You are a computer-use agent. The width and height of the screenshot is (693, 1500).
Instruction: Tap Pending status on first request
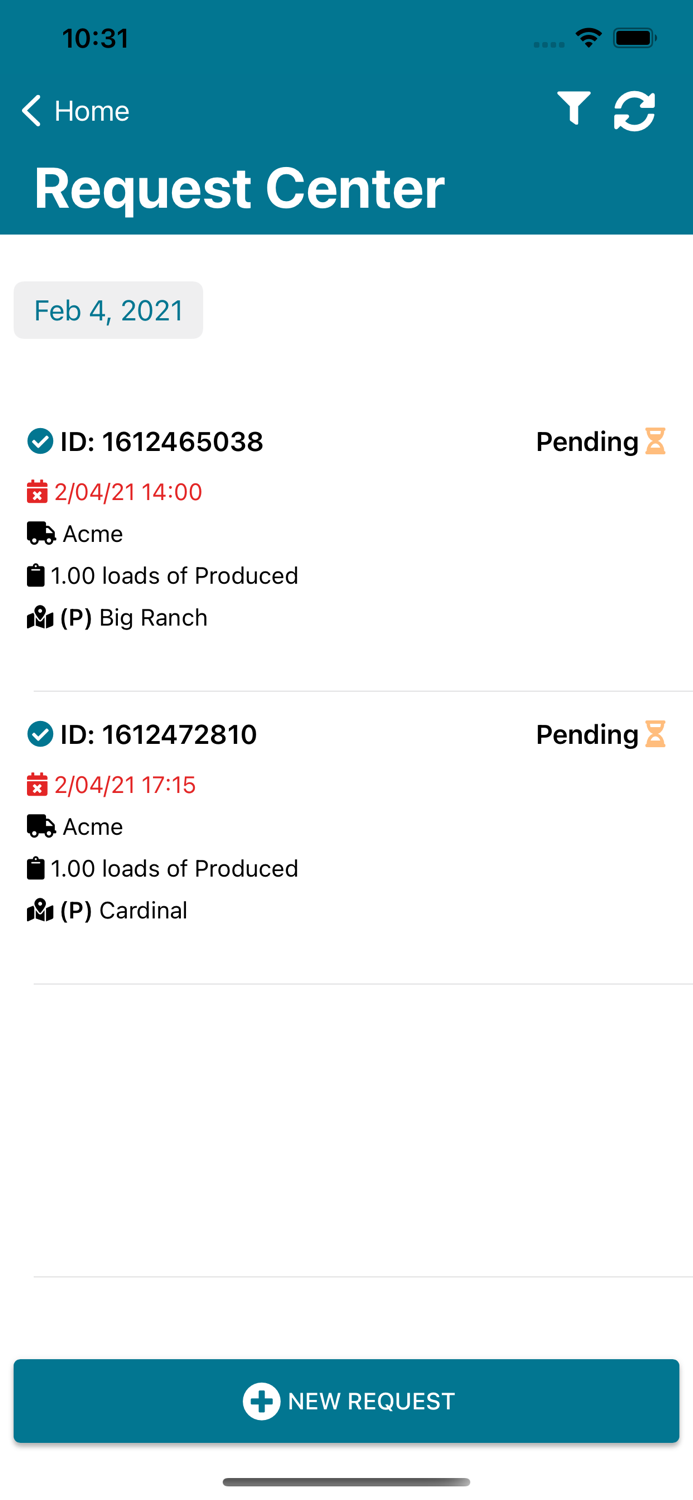587,442
